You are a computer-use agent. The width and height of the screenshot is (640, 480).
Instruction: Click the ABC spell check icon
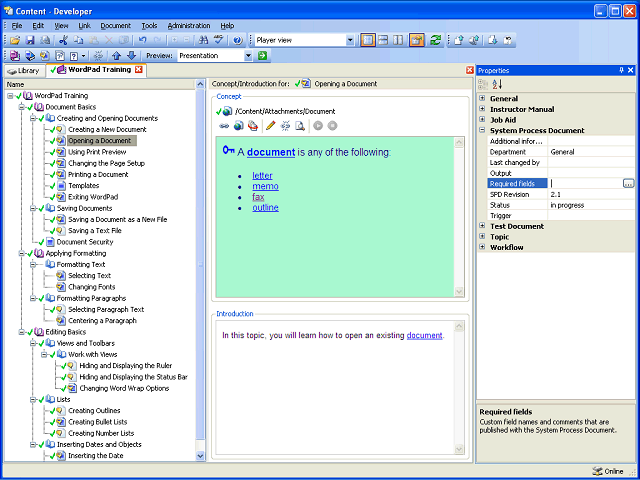[219, 40]
